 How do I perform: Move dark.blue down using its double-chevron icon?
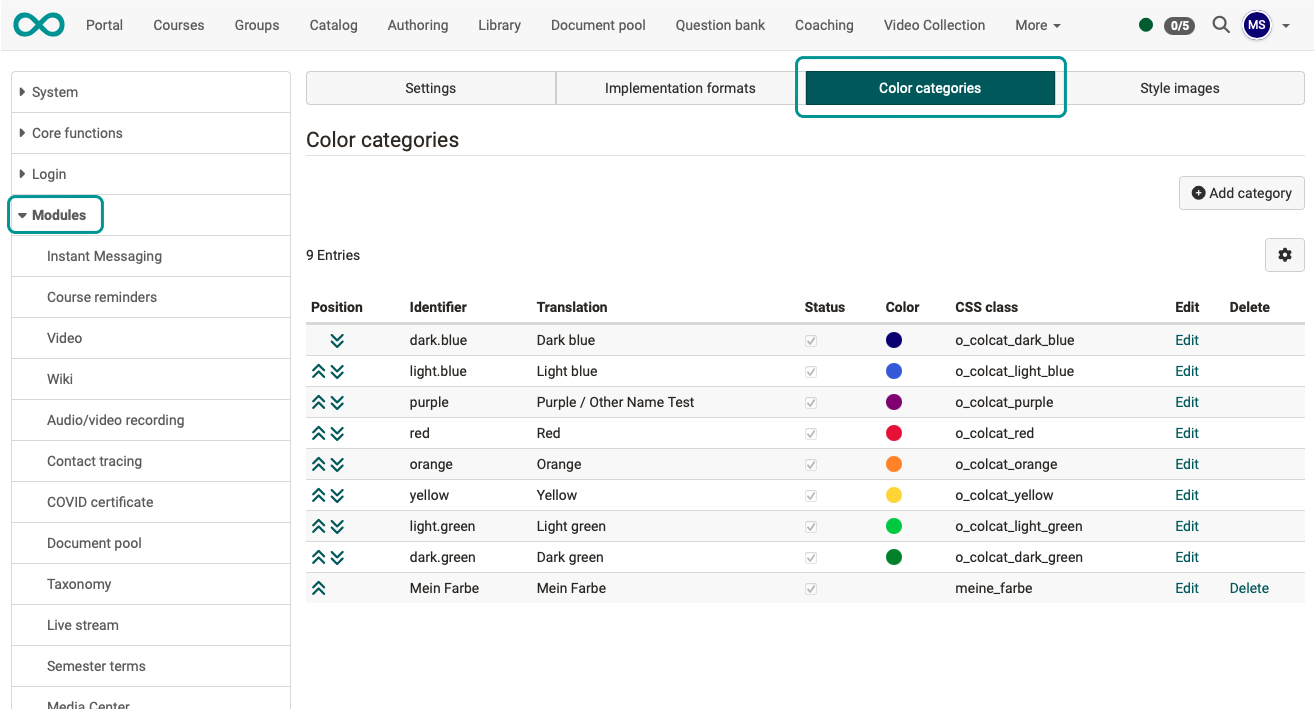[x=337, y=340]
